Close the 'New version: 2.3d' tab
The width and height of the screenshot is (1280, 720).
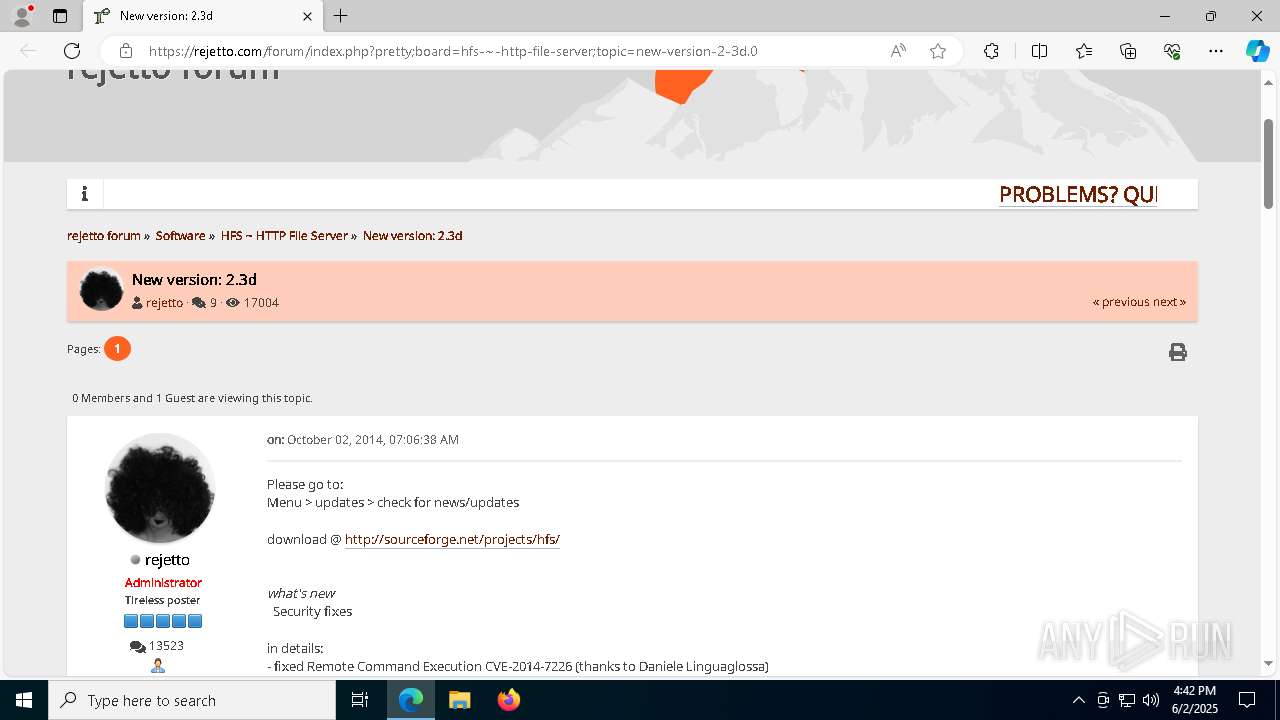click(307, 16)
